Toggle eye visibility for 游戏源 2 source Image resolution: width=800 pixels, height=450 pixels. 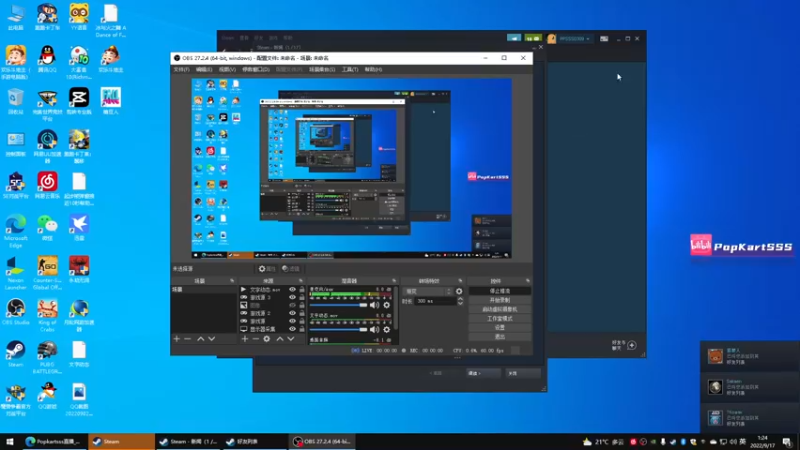click(x=292, y=313)
